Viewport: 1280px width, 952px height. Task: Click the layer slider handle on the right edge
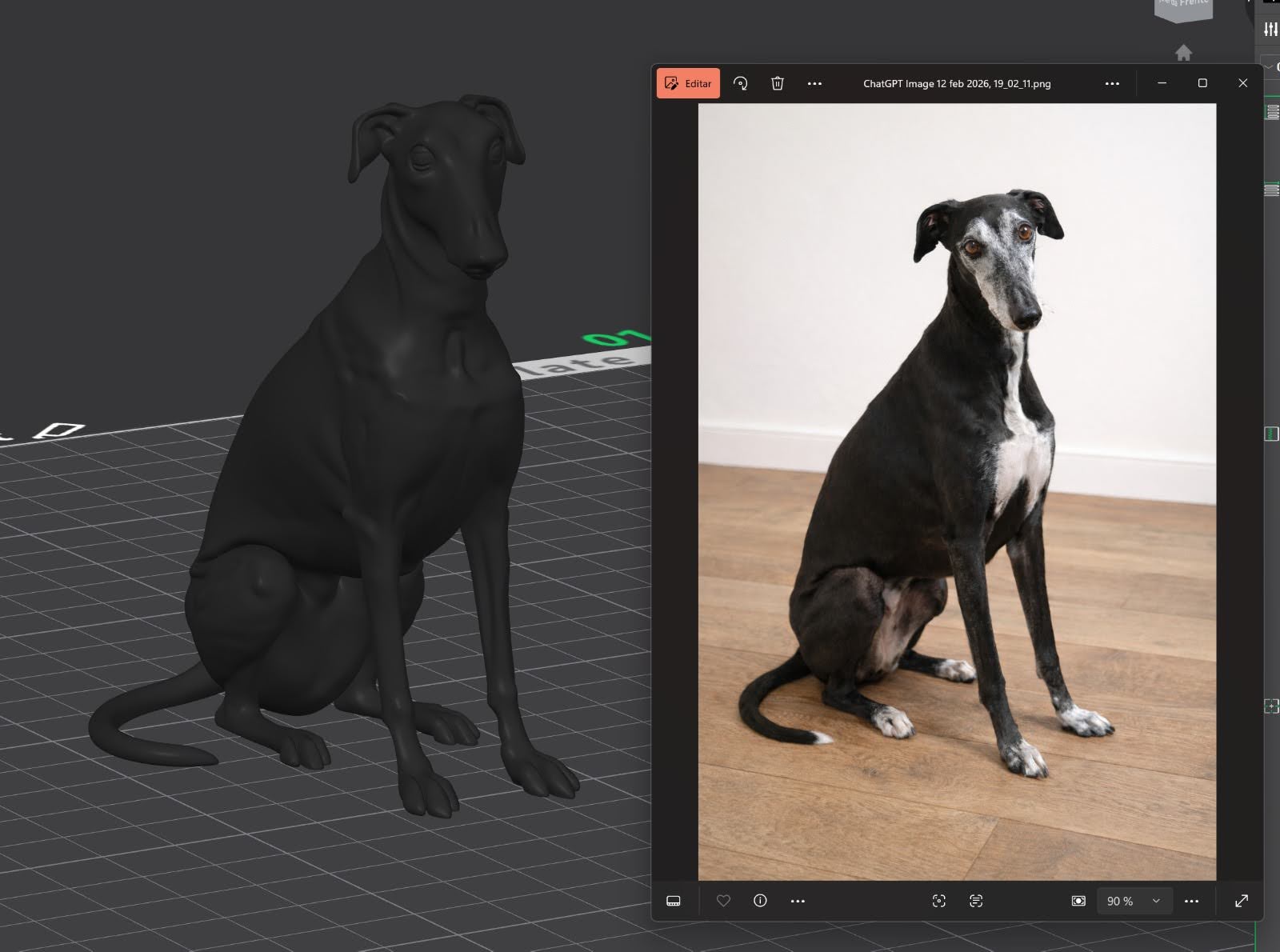tap(1271, 434)
